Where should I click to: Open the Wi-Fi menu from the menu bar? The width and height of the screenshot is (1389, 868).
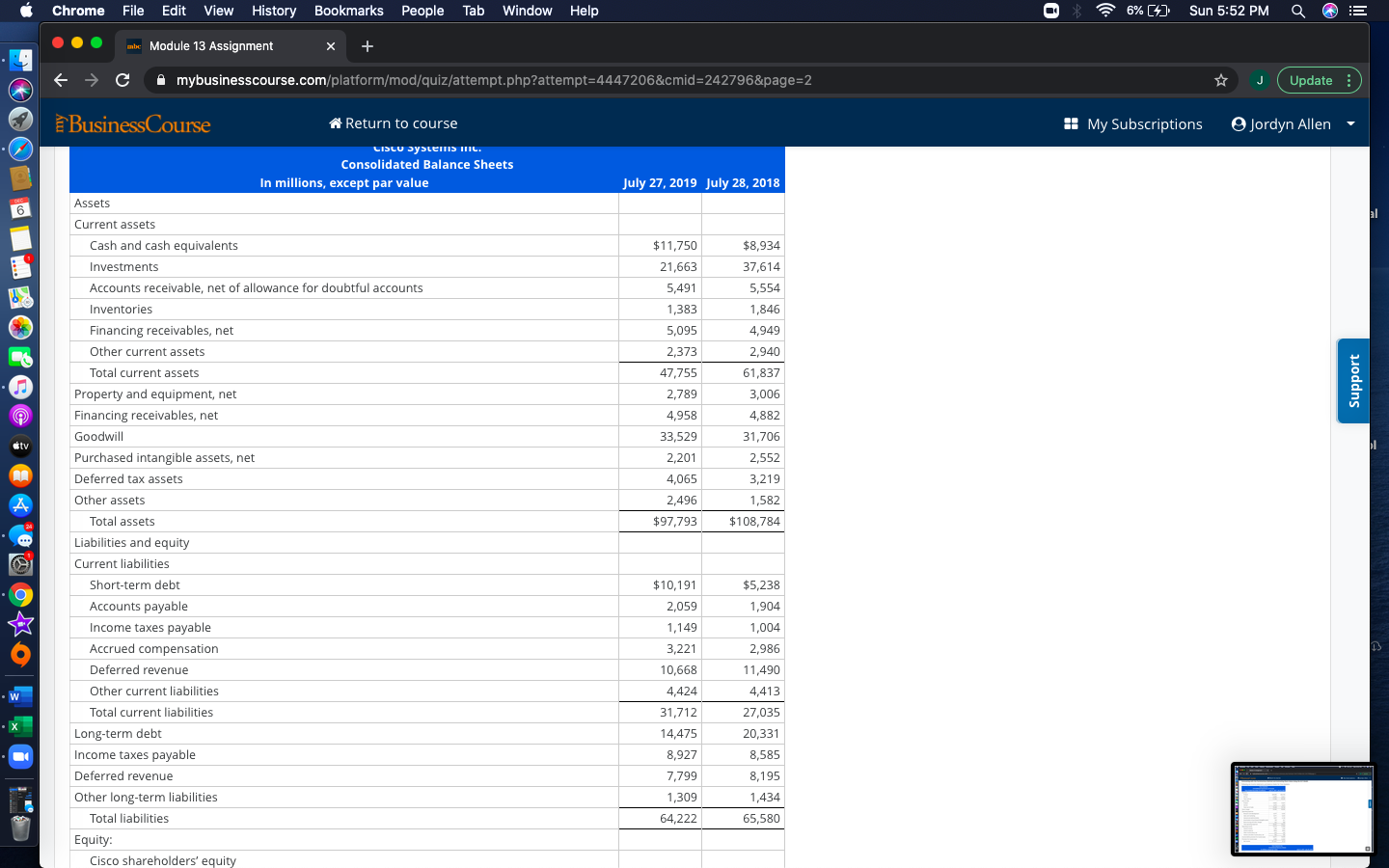[x=1104, y=11]
